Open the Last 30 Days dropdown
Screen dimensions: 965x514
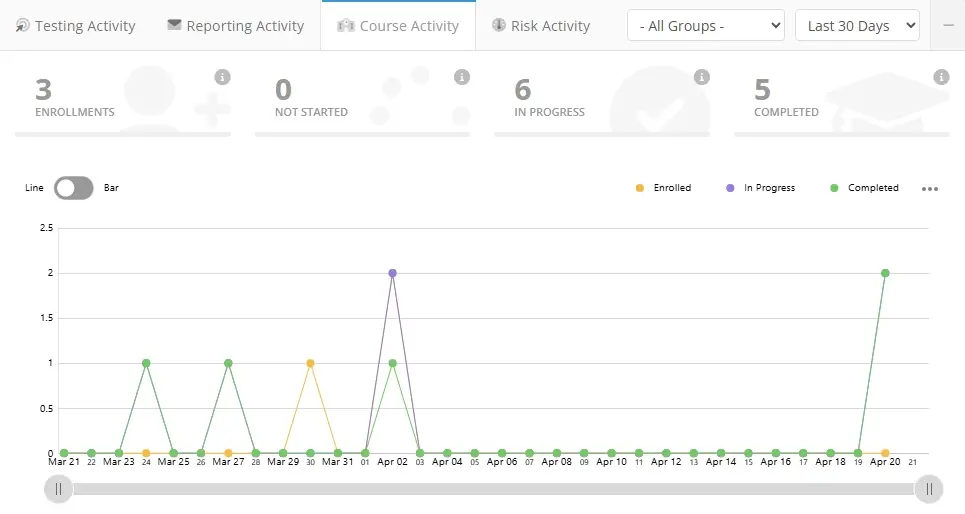[x=857, y=26]
